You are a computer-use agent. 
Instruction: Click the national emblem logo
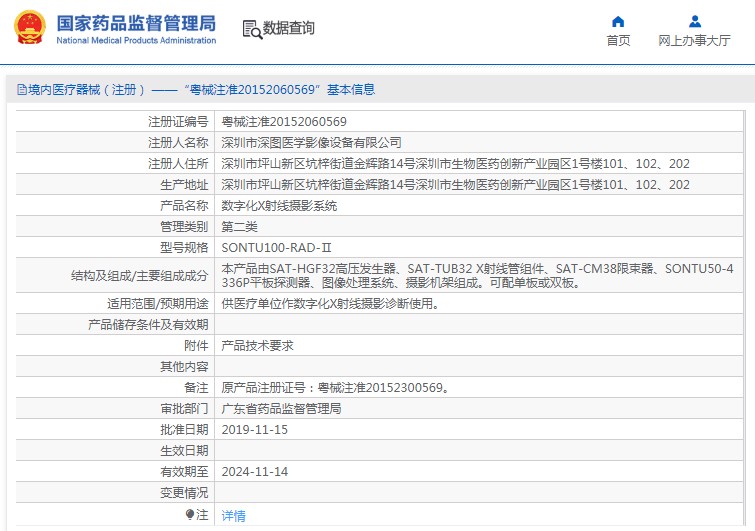pos(30,28)
